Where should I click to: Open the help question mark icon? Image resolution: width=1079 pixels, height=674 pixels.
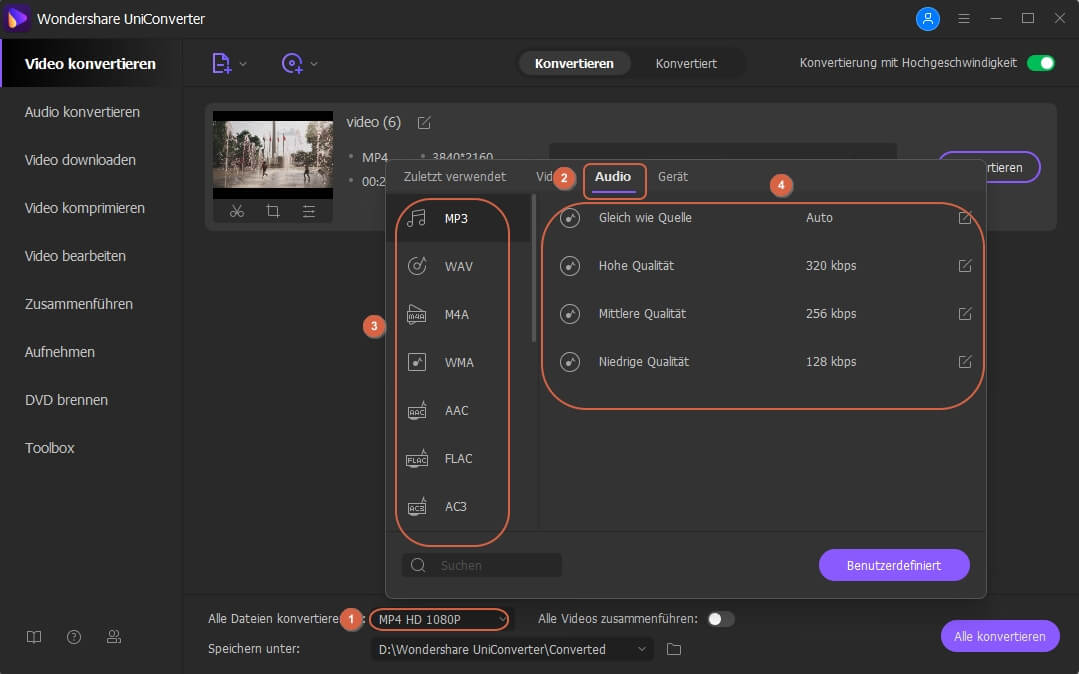(74, 637)
